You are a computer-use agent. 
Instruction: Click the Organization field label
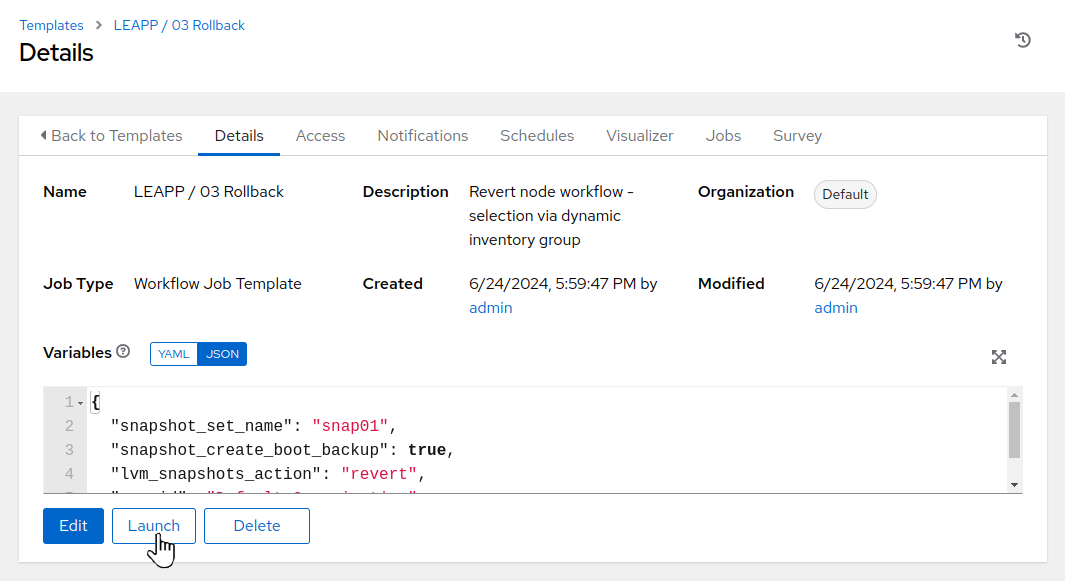(746, 192)
